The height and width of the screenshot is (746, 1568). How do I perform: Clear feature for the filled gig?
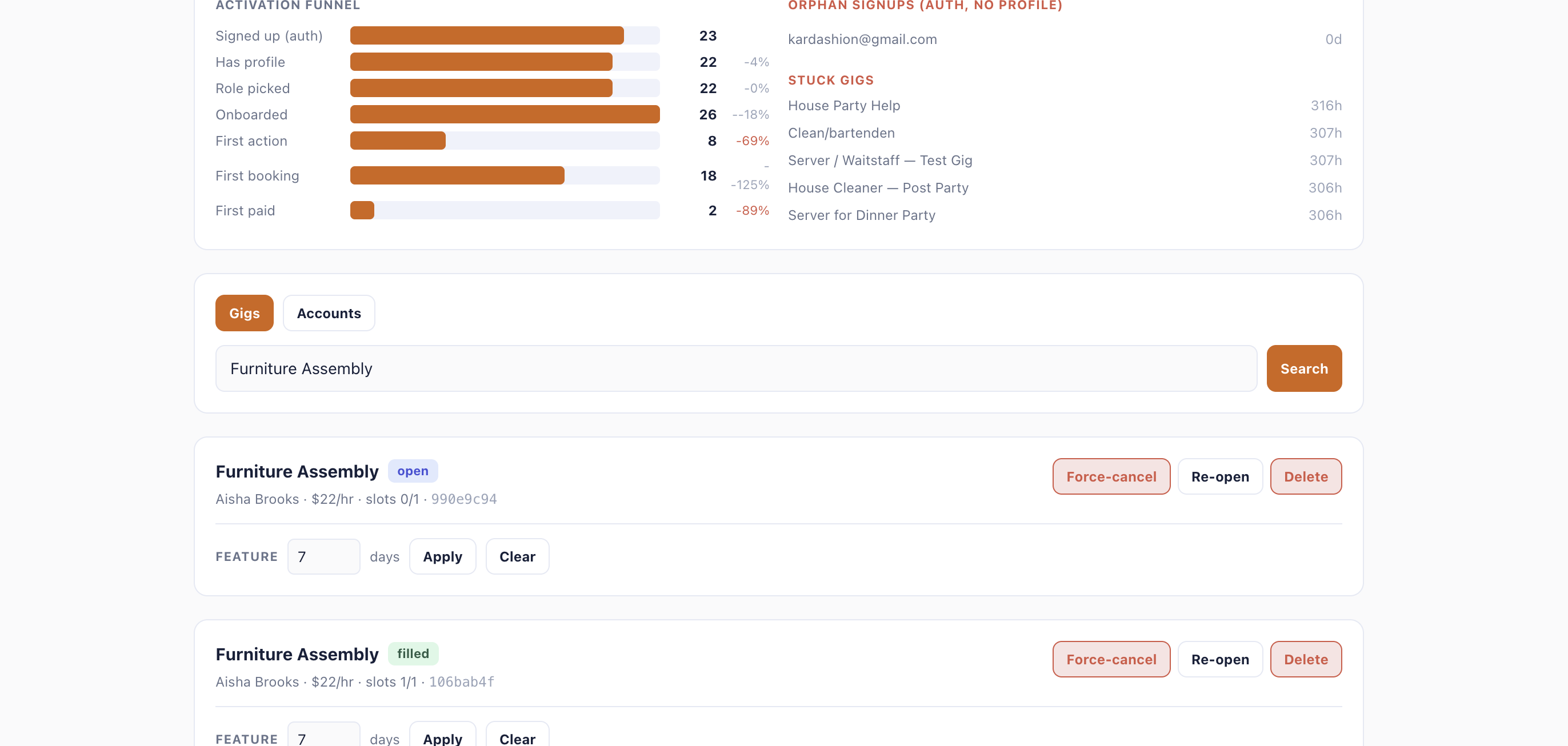tap(517, 735)
